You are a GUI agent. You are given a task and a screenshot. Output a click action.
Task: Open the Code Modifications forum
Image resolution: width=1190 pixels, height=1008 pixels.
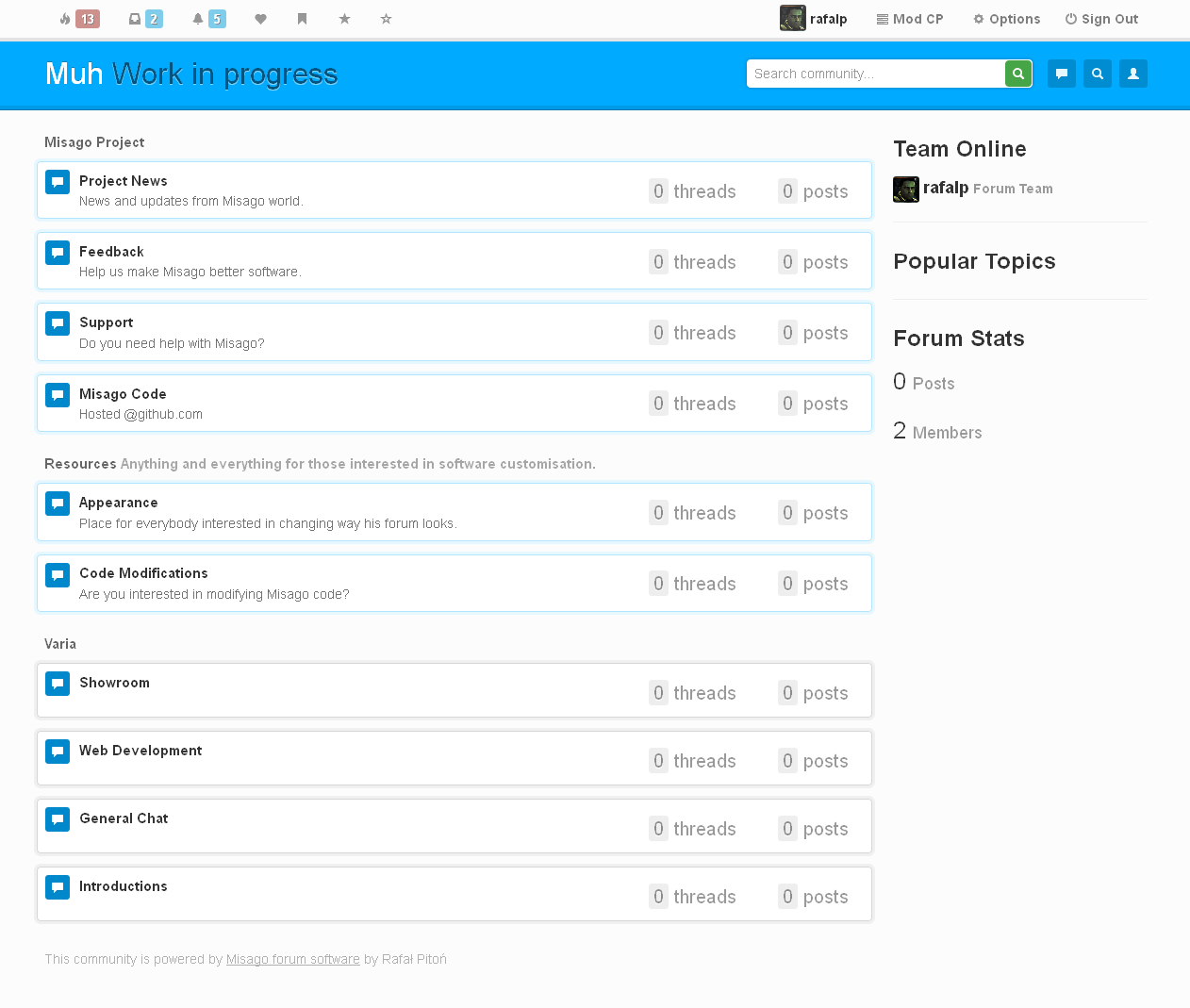(143, 573)
